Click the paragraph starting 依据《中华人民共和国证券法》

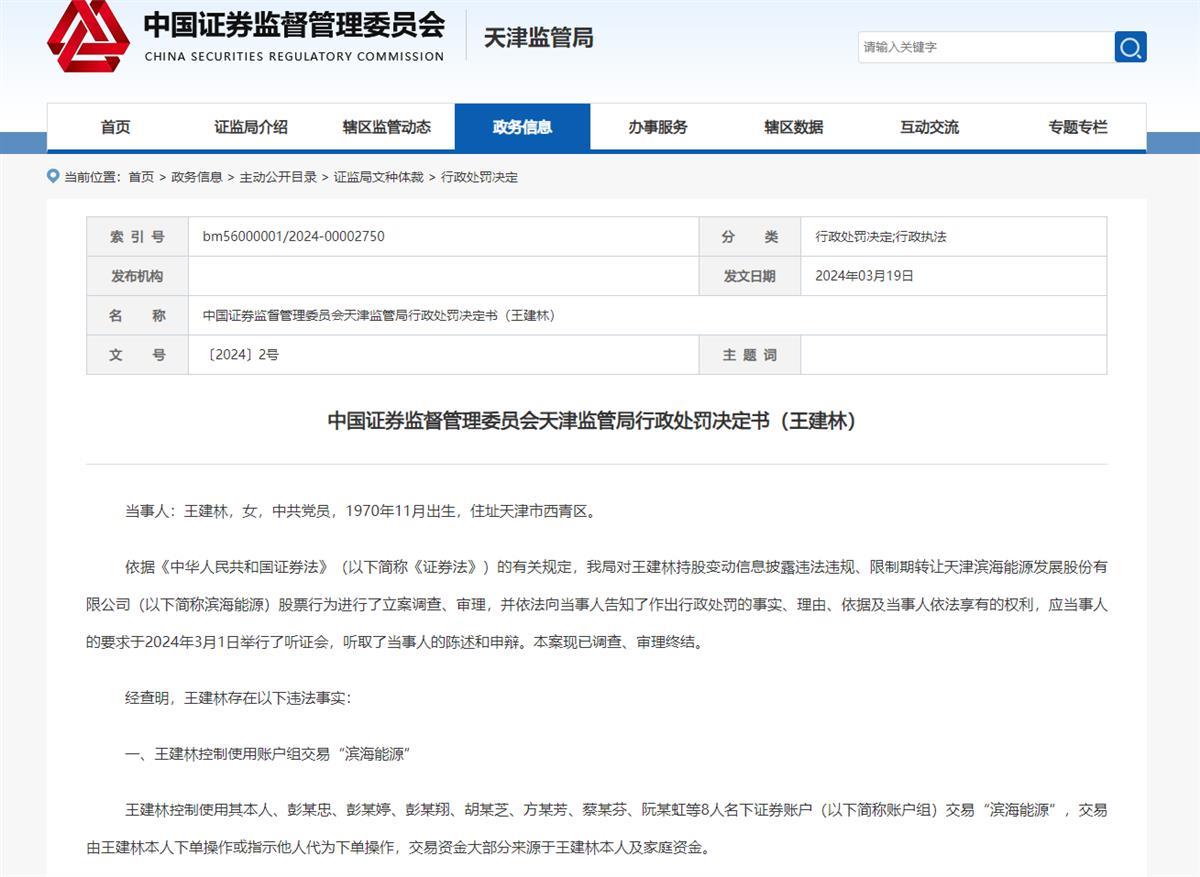click(596, 605)
